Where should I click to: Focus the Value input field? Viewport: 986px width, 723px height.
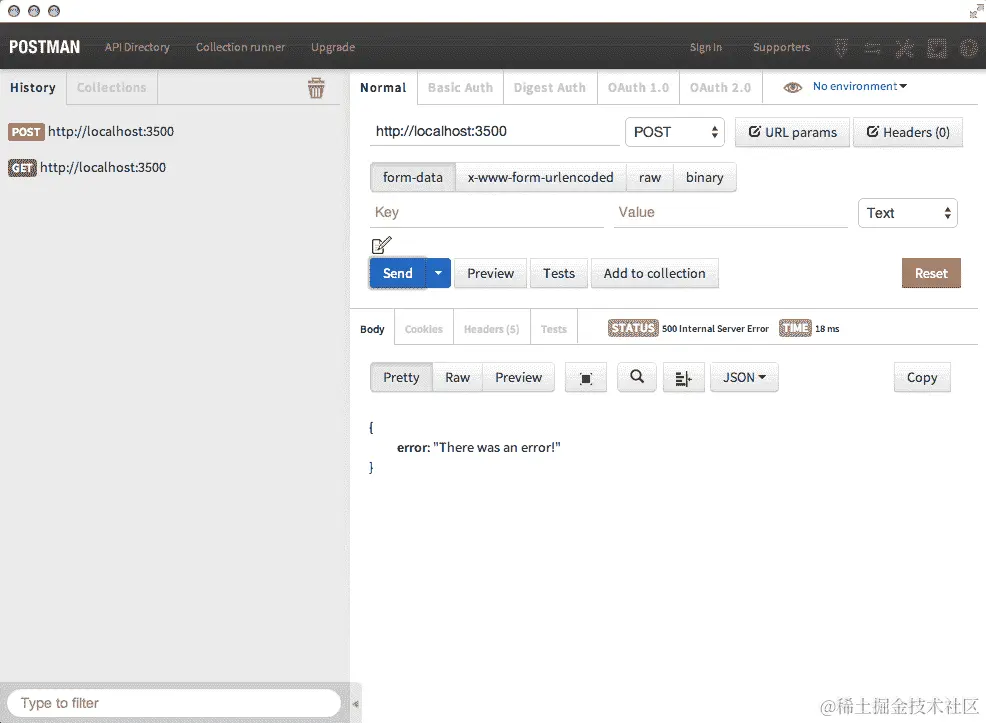coord(731,212)
